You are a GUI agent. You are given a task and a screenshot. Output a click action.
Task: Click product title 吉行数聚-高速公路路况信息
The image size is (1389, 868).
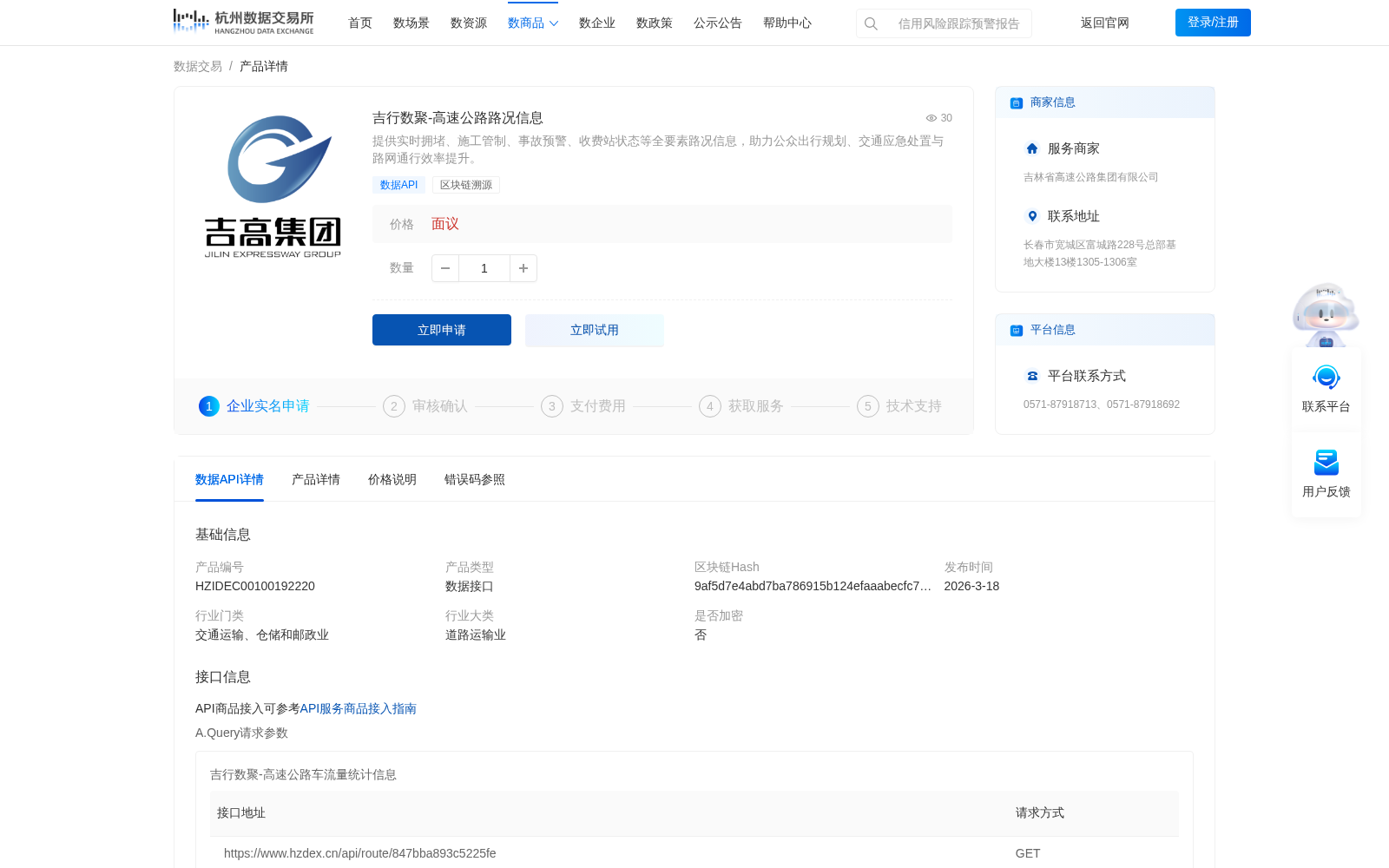pos(458,118)
